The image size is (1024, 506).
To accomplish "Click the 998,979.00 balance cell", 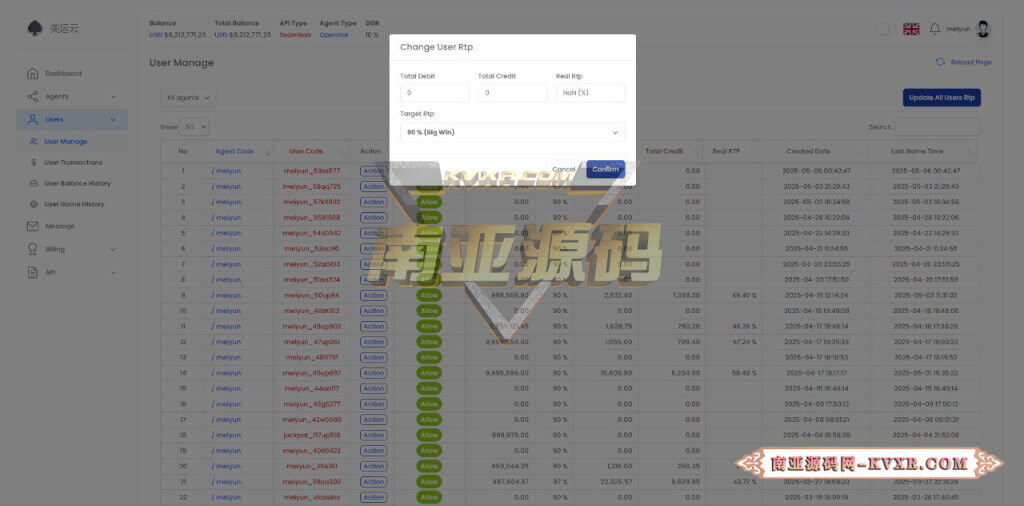I will point(510,435).
